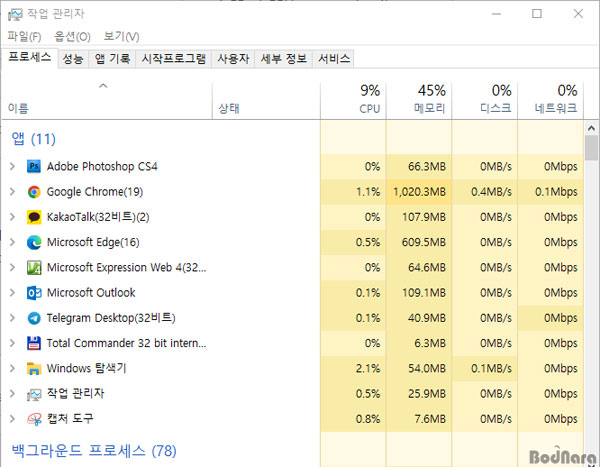The width and height of the screenshot is (600, 467).
Task: Click the scrollbar up arrow
Action: 591,128
